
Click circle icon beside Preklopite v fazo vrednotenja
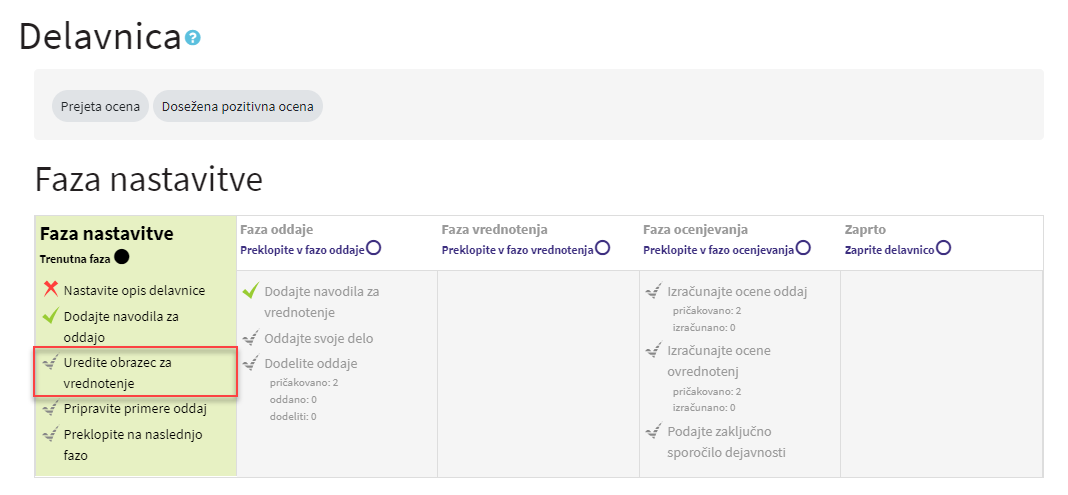pyautogui.click(x=602, y=247)
